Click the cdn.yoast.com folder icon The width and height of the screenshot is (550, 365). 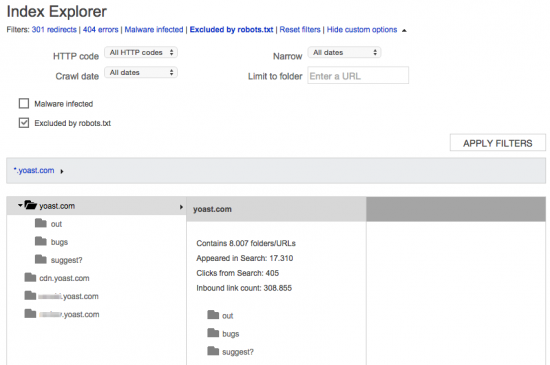(x=30, y=277)
